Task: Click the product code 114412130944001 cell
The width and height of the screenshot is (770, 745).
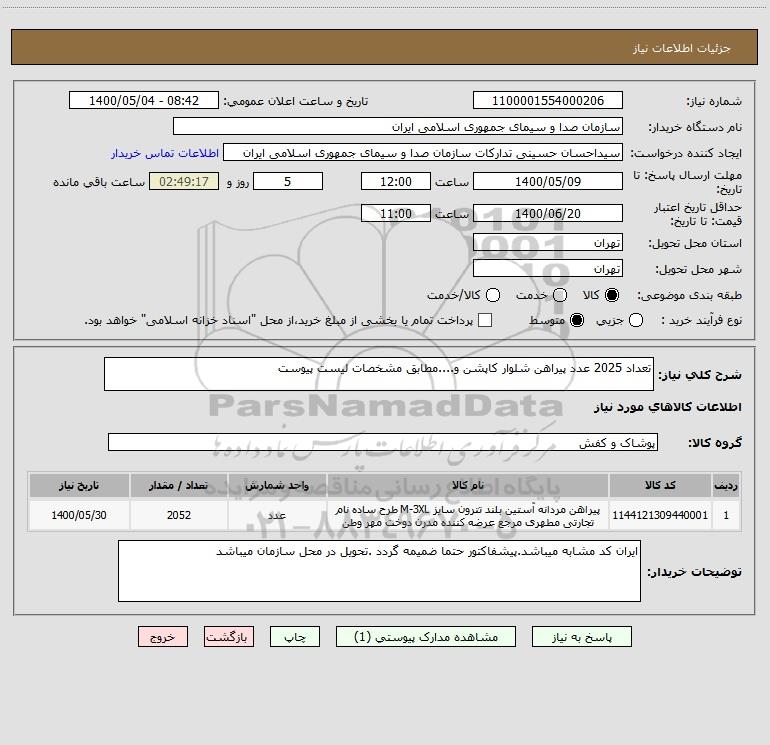Action: (x=660, y=515)
